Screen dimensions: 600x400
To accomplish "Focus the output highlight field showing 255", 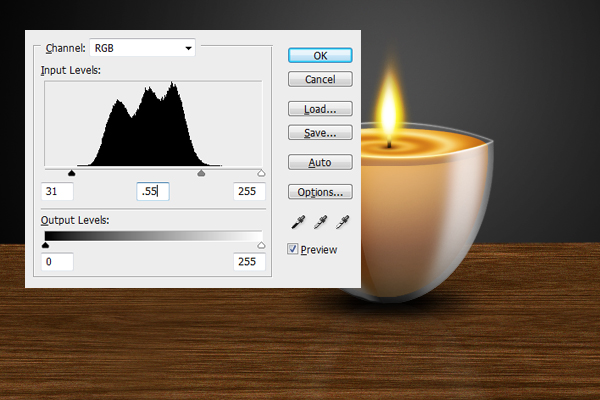I will 249,262.
